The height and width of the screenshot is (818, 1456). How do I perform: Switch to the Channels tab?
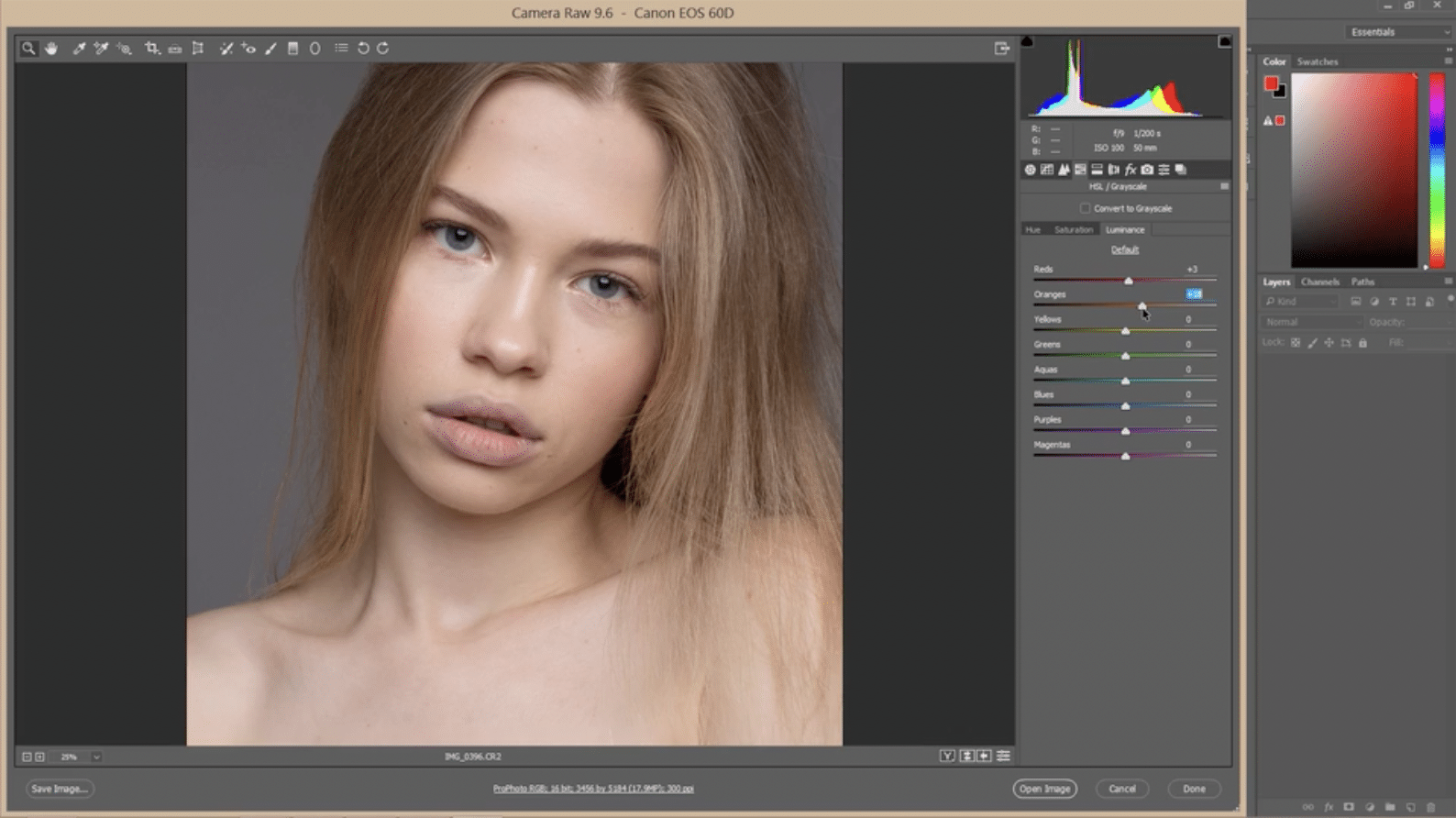[1319, 282]
